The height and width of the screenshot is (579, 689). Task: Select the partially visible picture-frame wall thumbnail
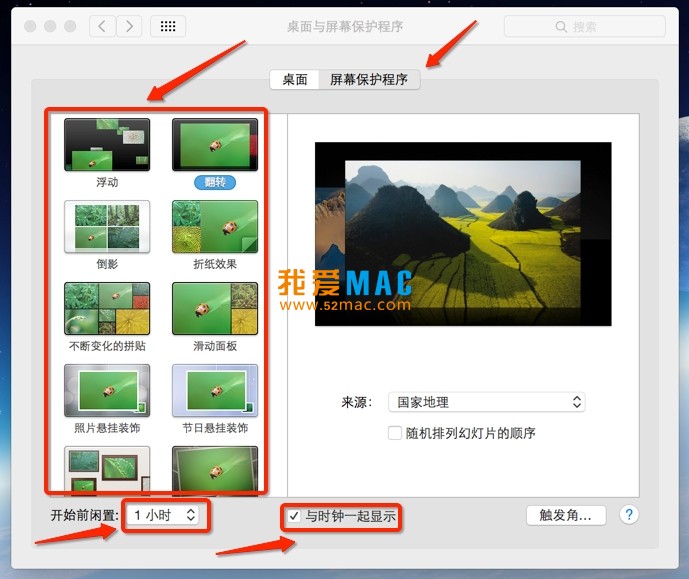pyautogui.click(x=107, y=469)
